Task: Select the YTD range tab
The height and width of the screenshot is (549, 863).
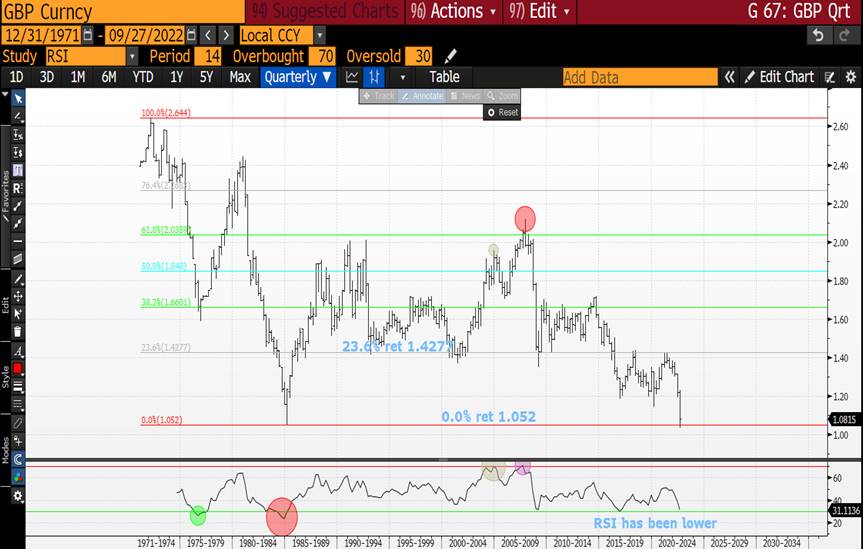Action: 143,77
